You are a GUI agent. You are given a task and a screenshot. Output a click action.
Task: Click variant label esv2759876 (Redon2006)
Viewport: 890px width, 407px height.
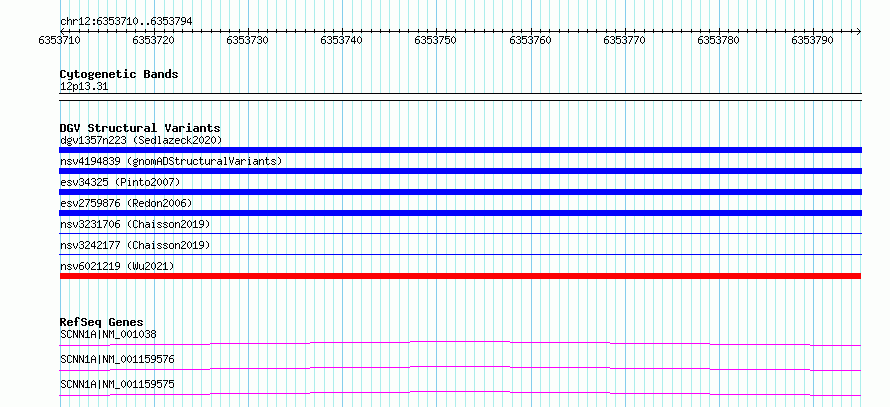click(126, 203)
